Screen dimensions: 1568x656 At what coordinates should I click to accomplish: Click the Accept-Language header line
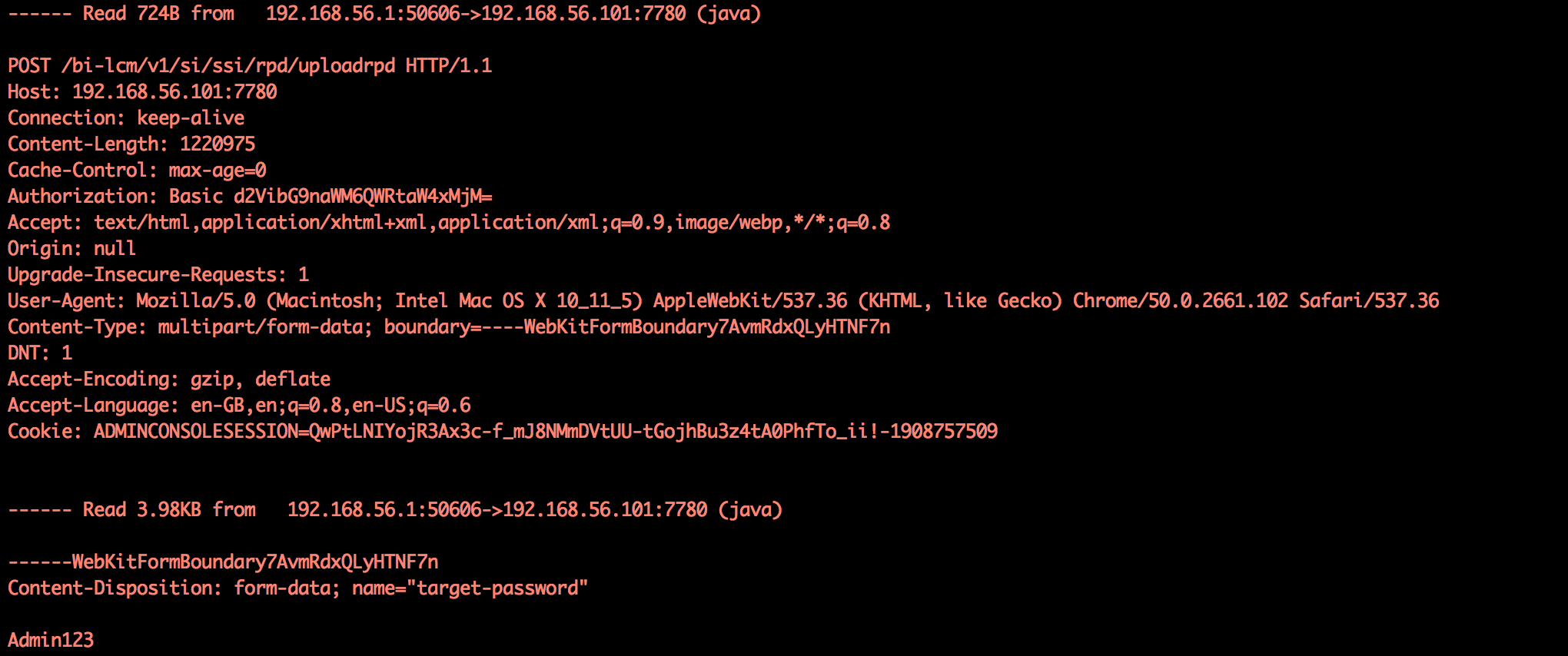point(239,405)
